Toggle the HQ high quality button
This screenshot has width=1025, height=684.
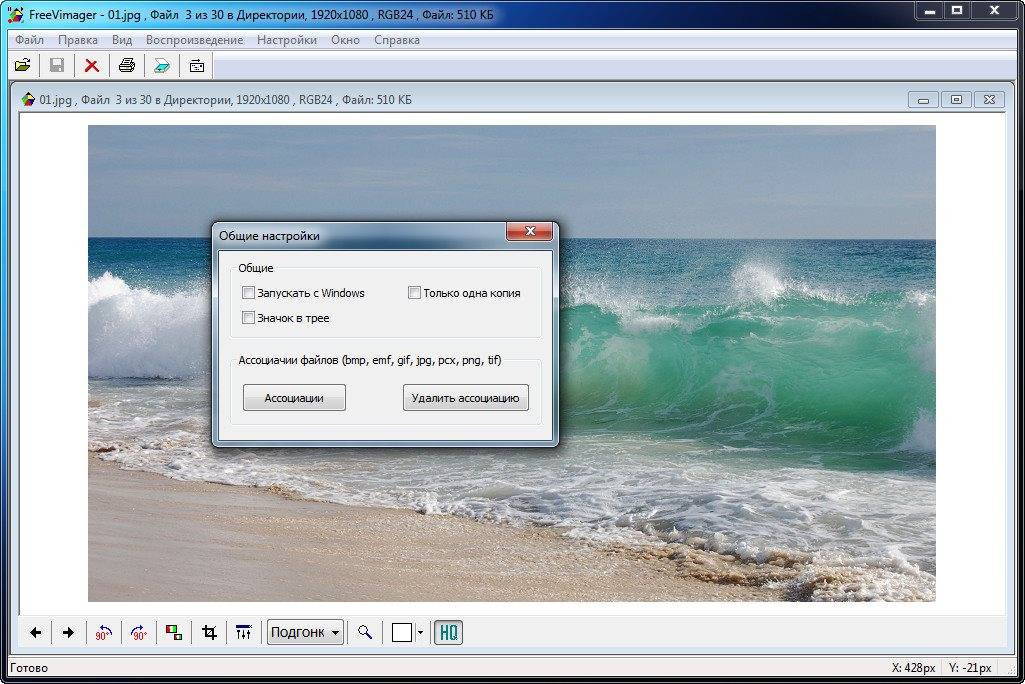[448, 632]
